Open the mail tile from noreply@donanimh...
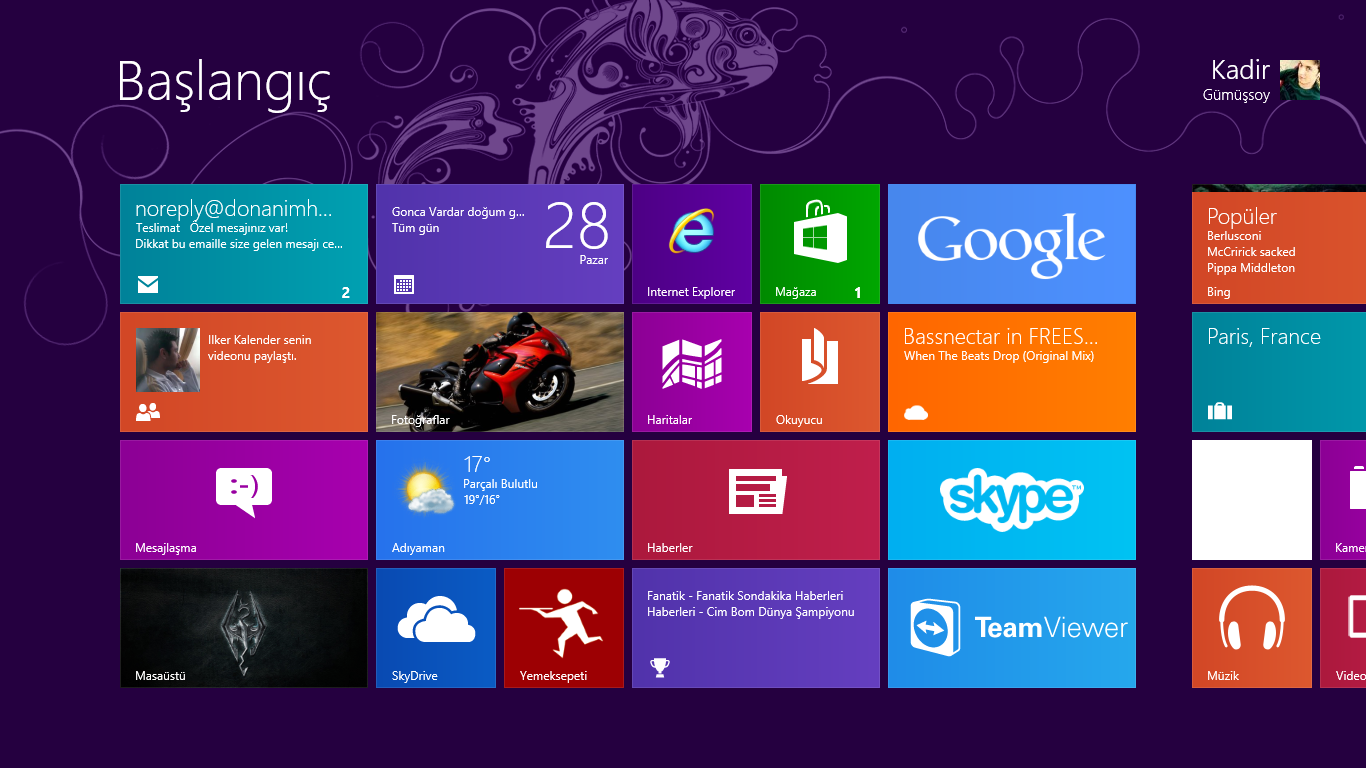 tap(244, 244)
